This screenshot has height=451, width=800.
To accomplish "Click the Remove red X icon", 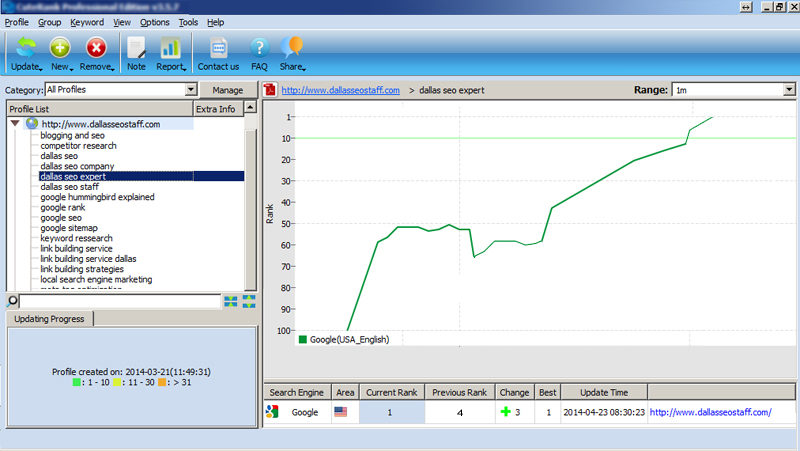I will coord(96,48).
